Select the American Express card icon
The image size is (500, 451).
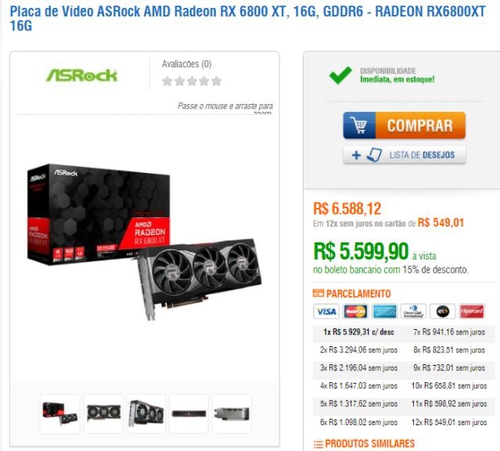(x=384, y=312)
